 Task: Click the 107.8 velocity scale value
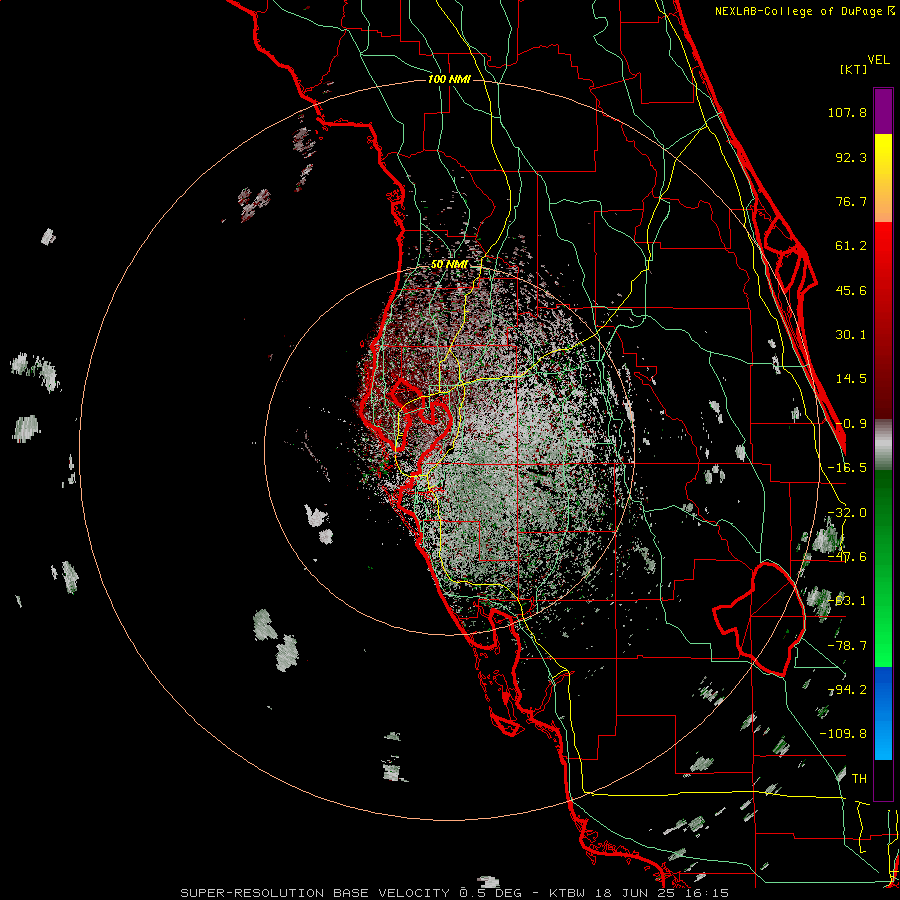pyautogui.click(x=847, y=112)
